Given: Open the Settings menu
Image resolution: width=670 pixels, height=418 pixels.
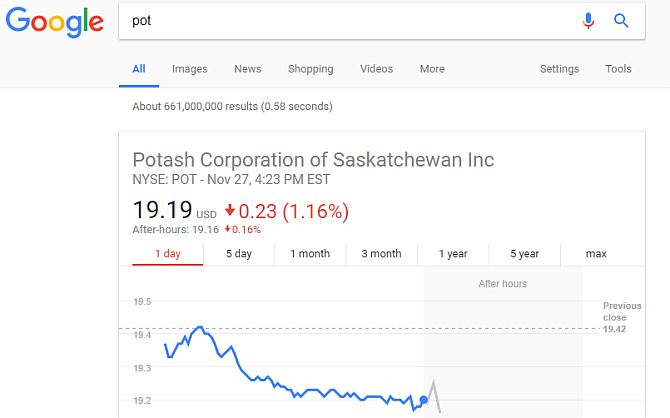Looking at the screenshot, I should point(559,69).
